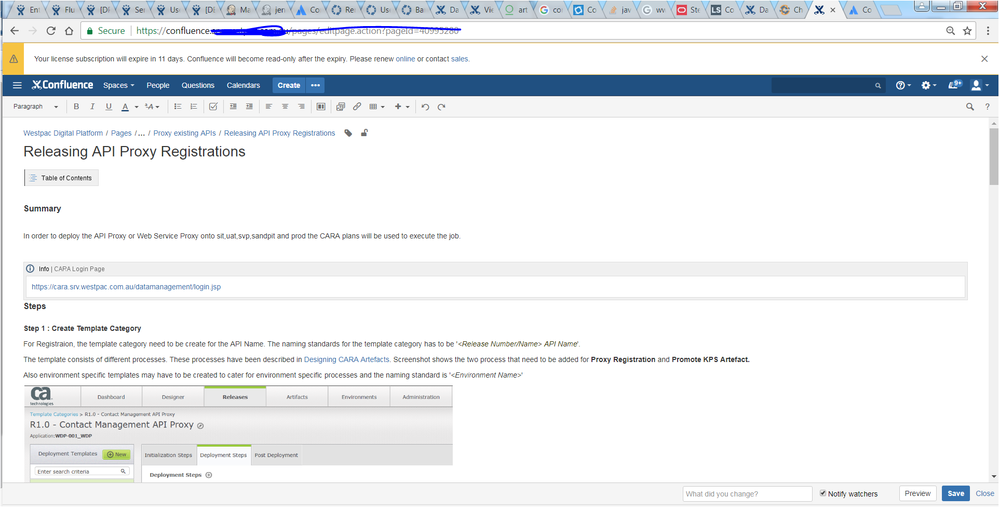Open Pages breadcrumb link
The height and width of the screenshot is (507, 999).
pos(121,133)
